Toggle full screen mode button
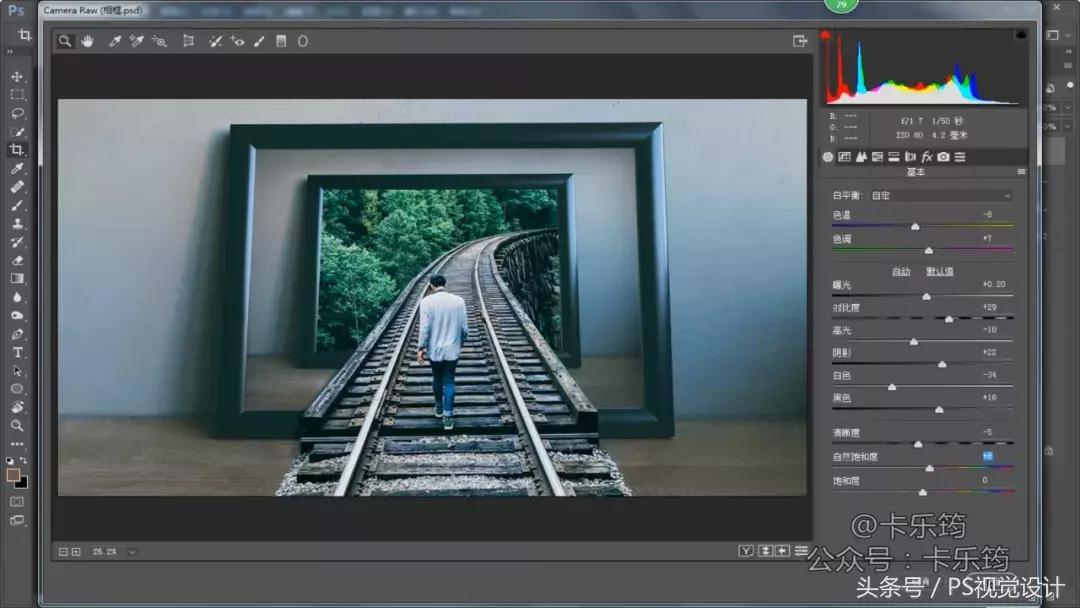The width and height of the screenshot is (1080, 608). 799,41
